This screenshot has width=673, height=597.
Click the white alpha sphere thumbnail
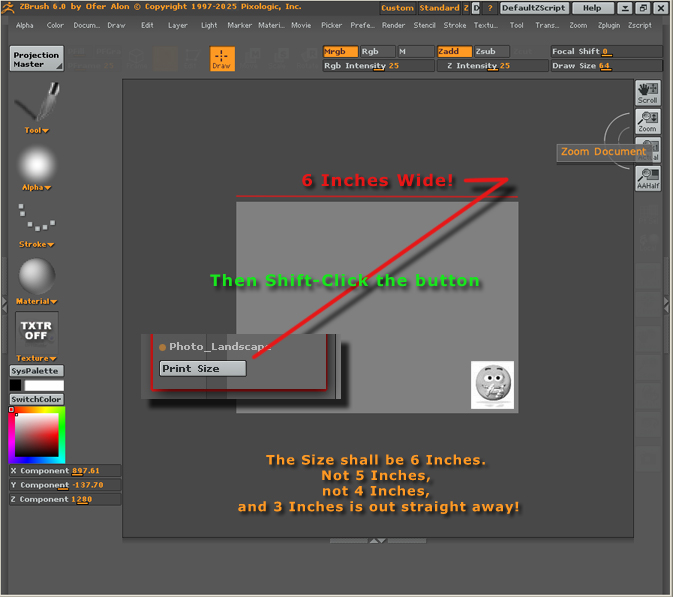[37, 164]
